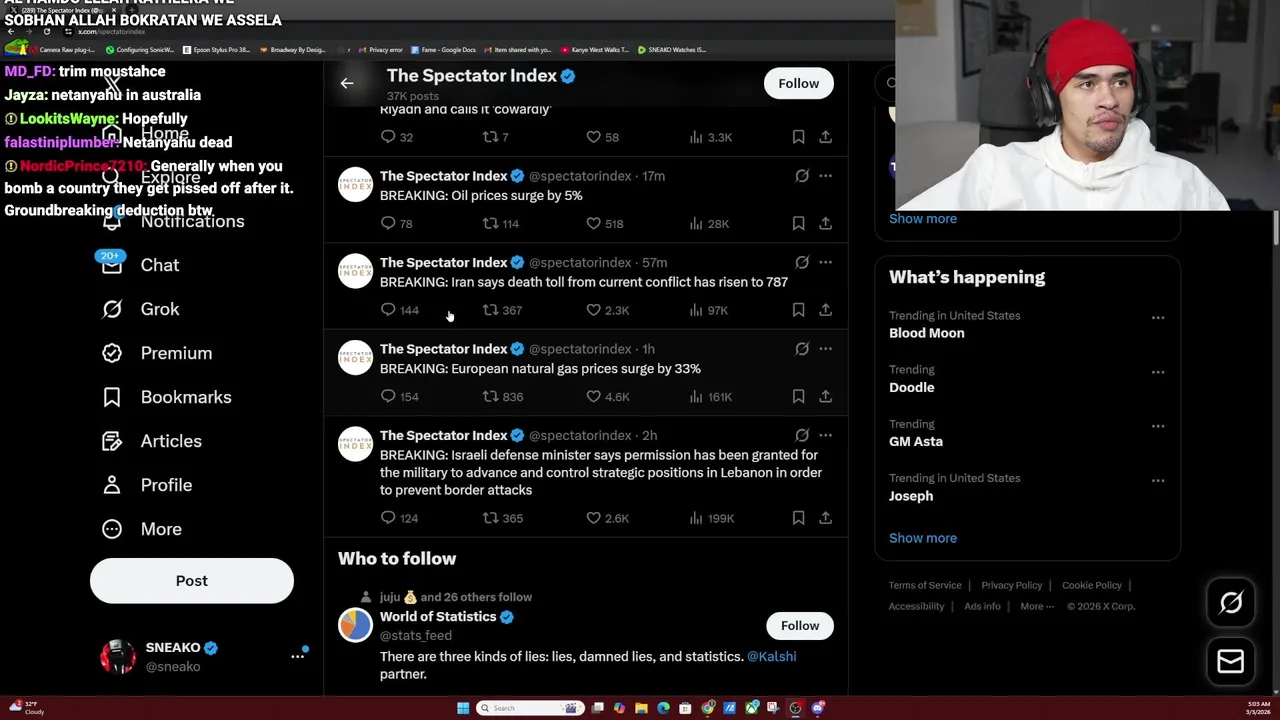Open the @Kalshi mention link
The width and height of the screenshot is (1280, 720).
pos(771,656)
